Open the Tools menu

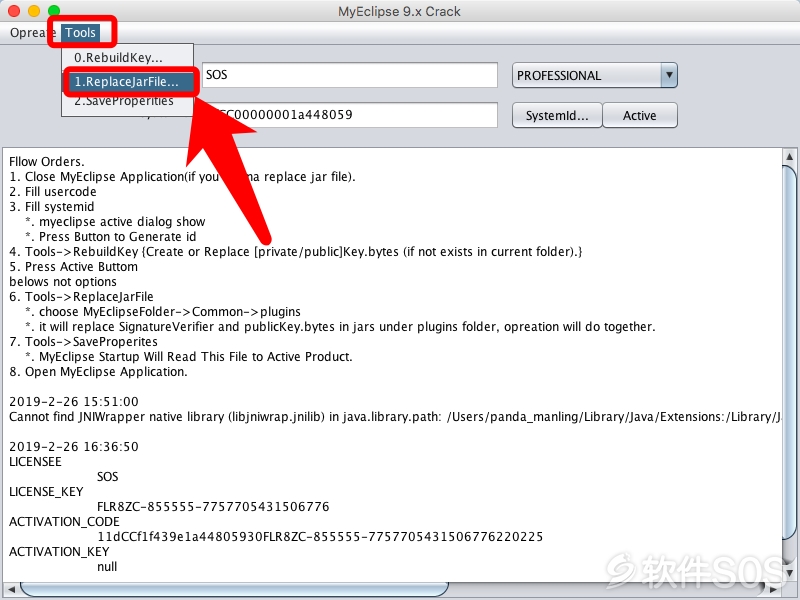click(80, 33)
